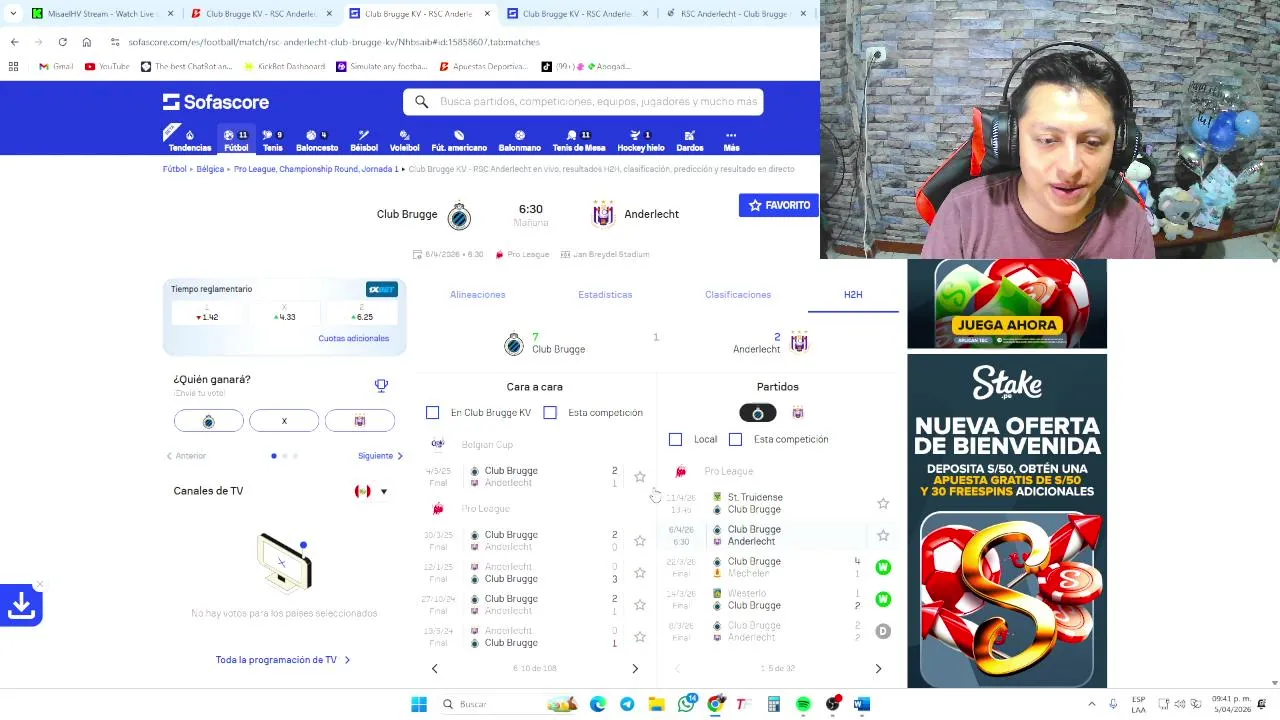The width and height of the screenshot is (1280, 720).
Task: Open the Tenis de Mesa category
Action: click(579, 140)
